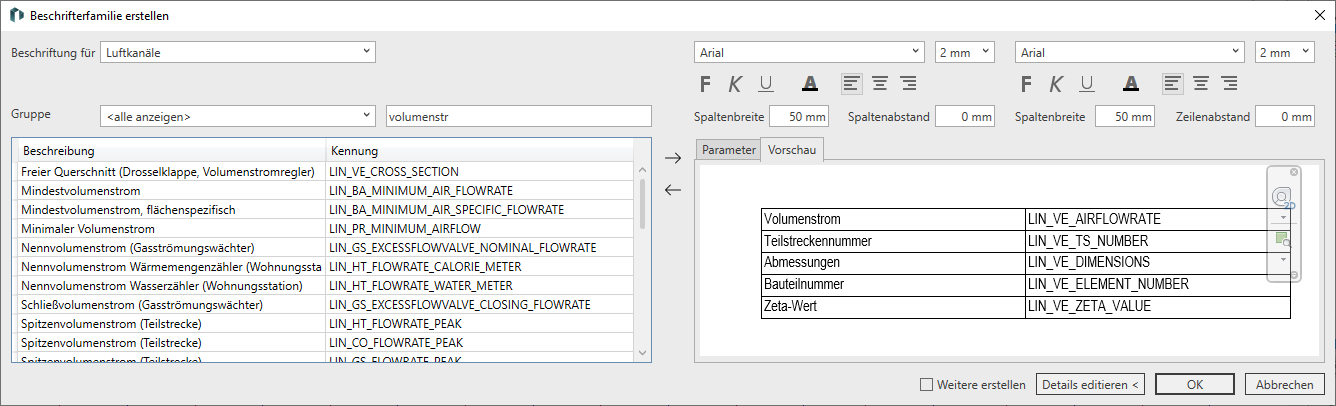Select LIN_CO_FLOWRATE_PEAK cell

tap(480, 342)
